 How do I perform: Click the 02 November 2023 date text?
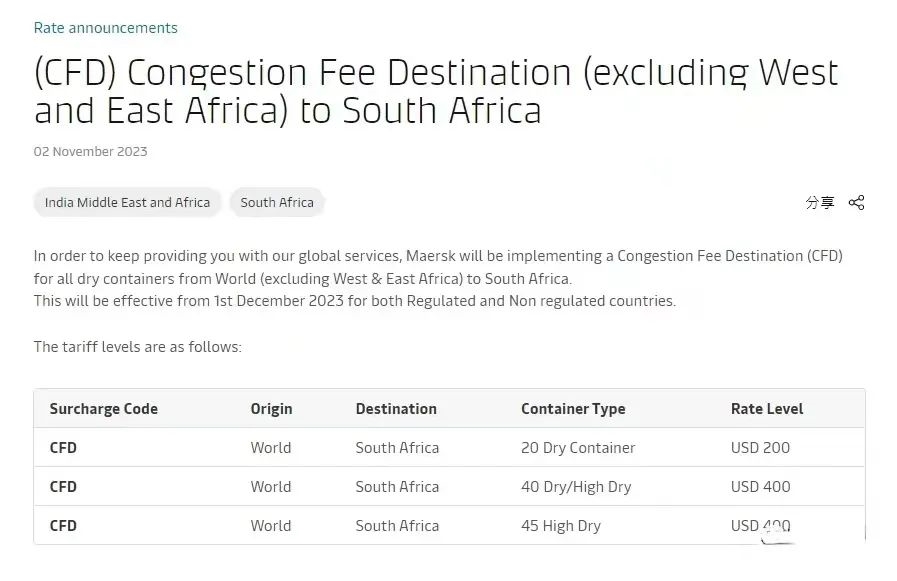click(x=91, y=152)
